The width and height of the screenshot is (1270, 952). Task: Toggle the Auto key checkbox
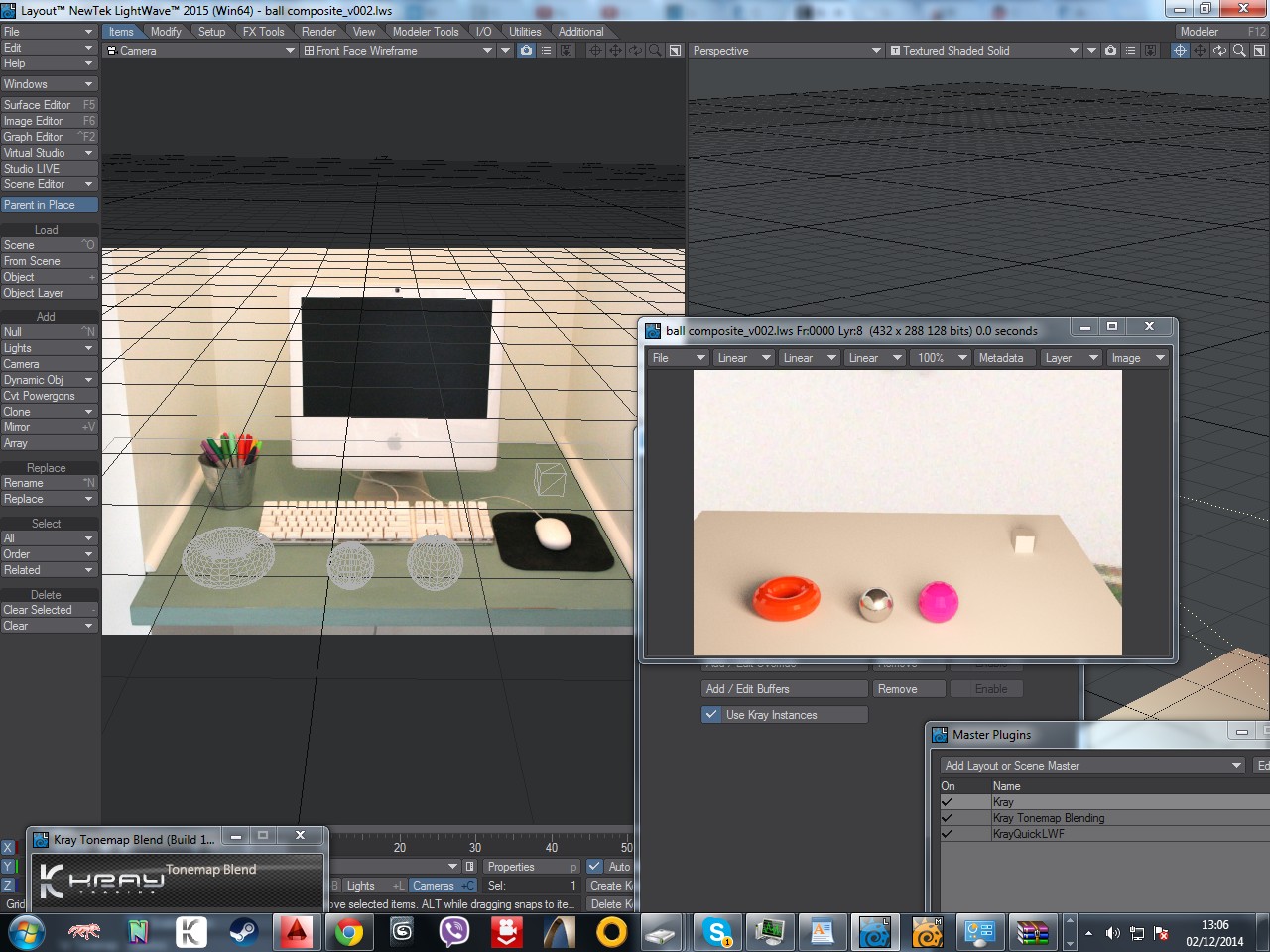pos(594,867)
